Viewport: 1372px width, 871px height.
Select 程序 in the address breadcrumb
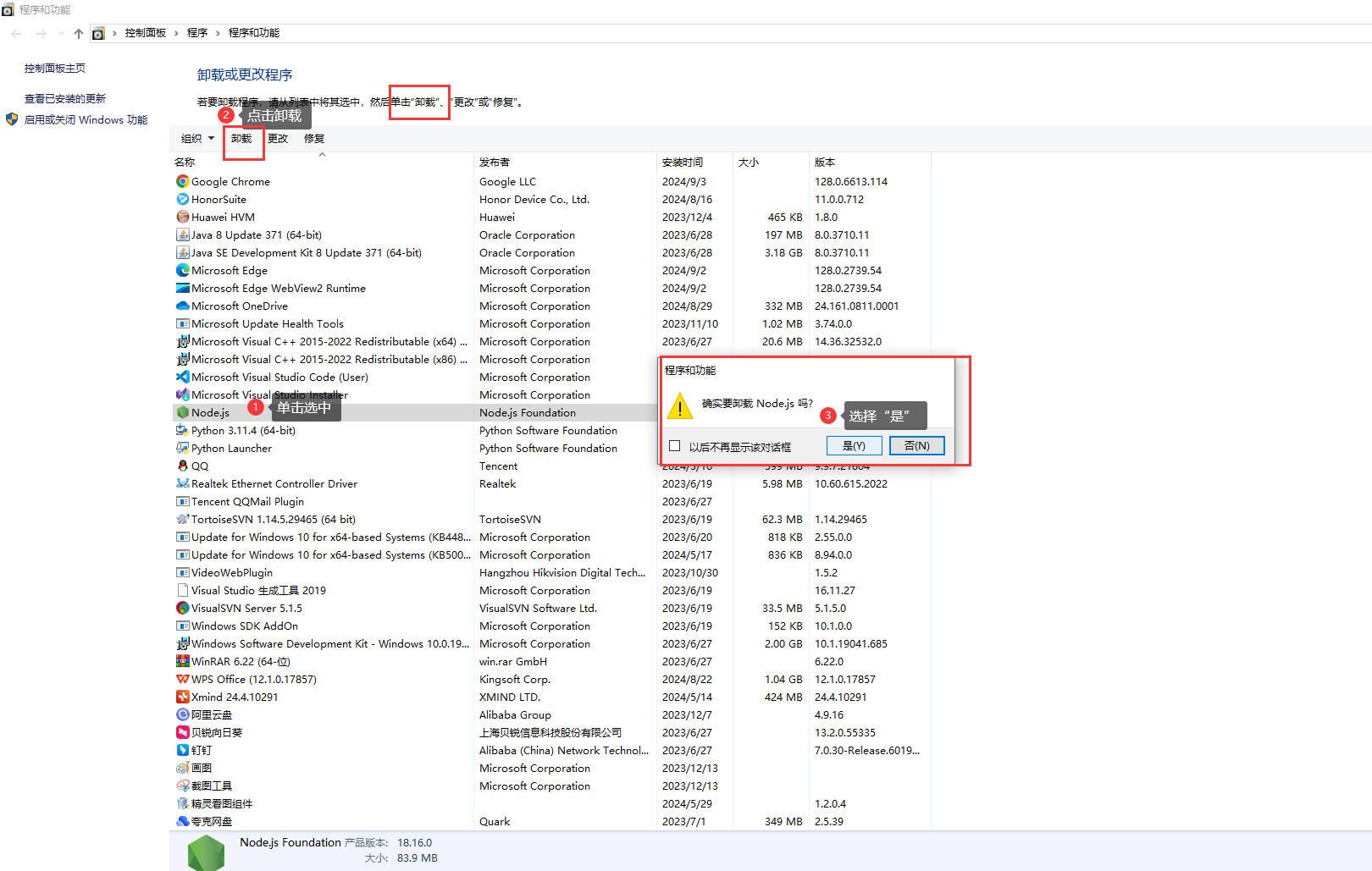point(197,33)
